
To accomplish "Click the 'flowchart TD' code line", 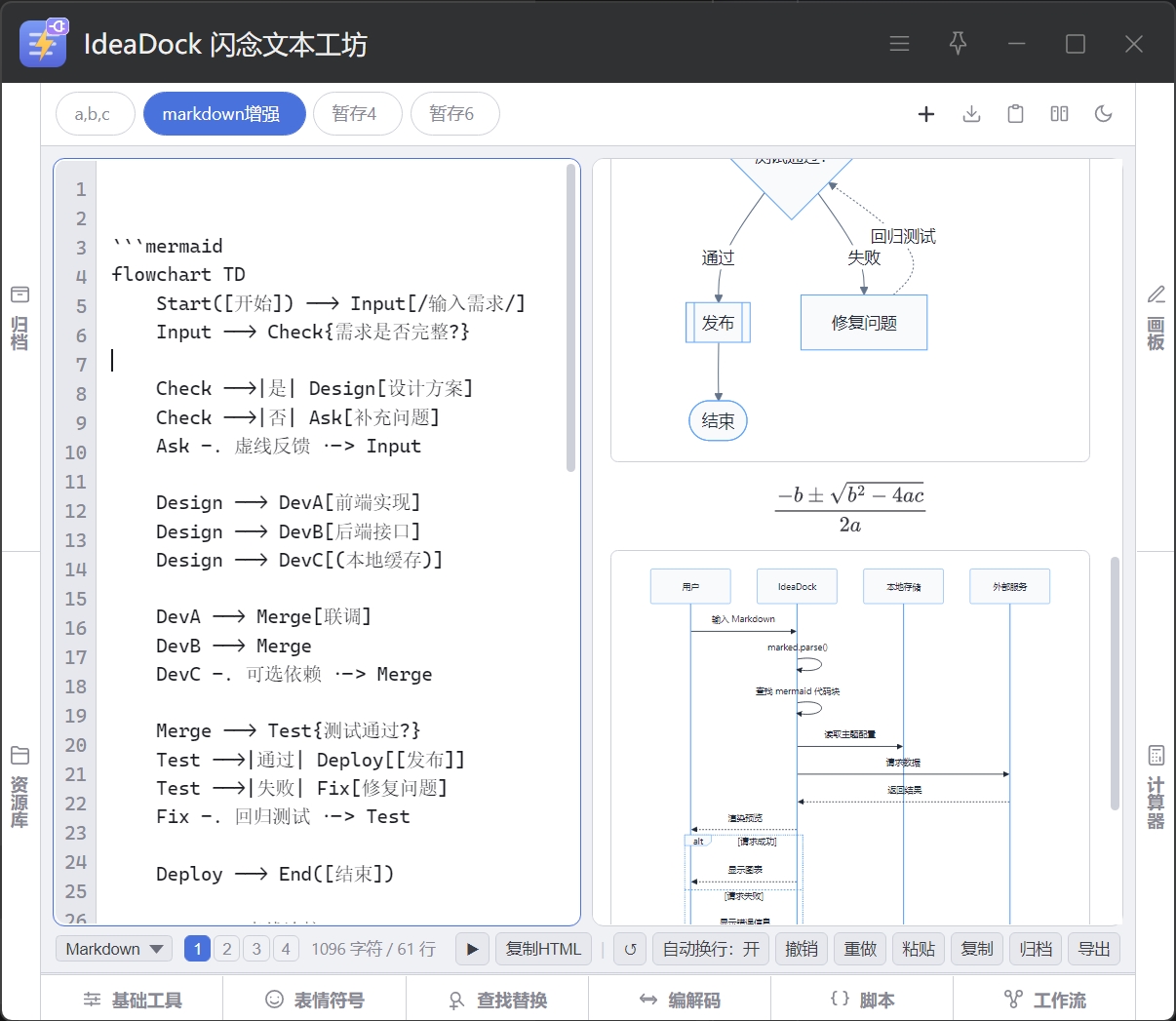I will pos(178,274).
